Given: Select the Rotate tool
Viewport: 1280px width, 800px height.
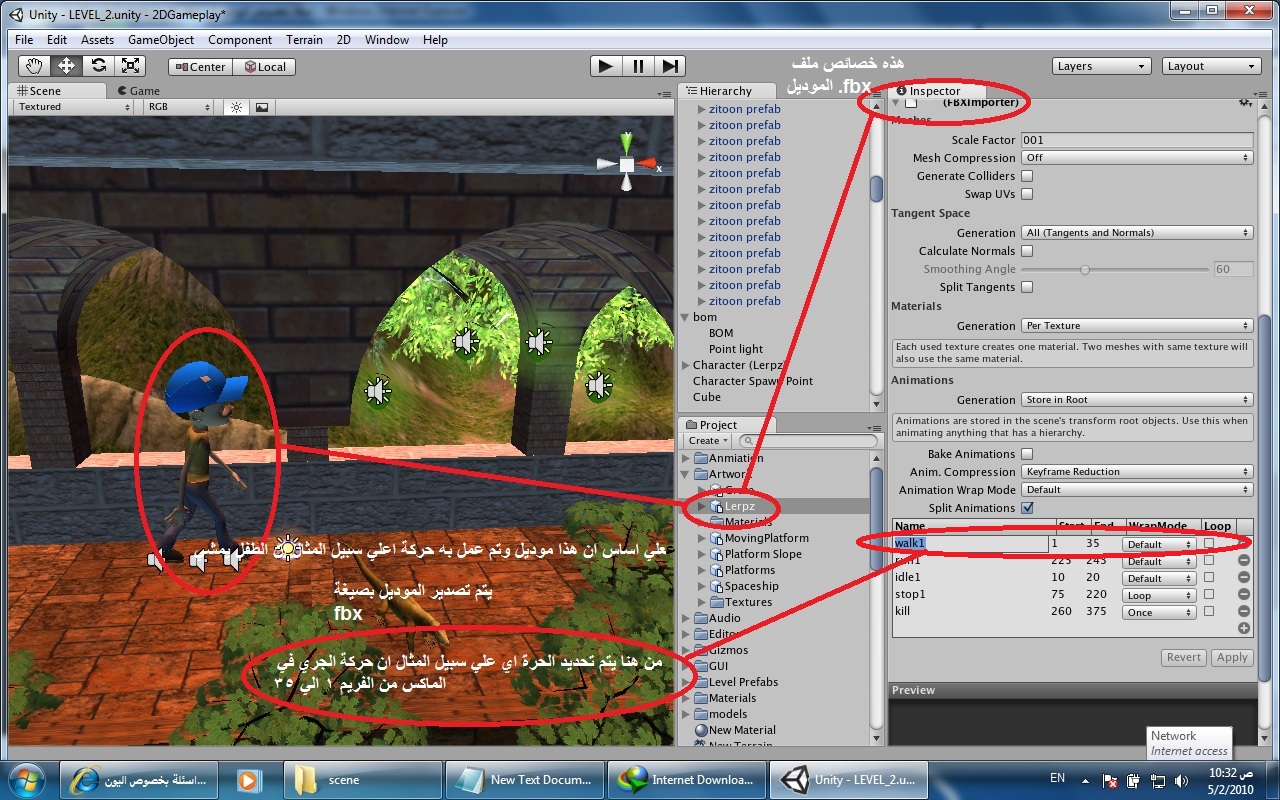Looking at the screenshot, I should click(98, 66).
